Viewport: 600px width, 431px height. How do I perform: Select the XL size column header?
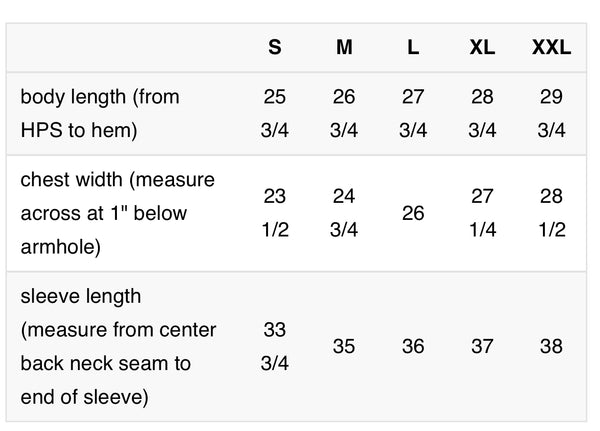(x=482, y=47)
